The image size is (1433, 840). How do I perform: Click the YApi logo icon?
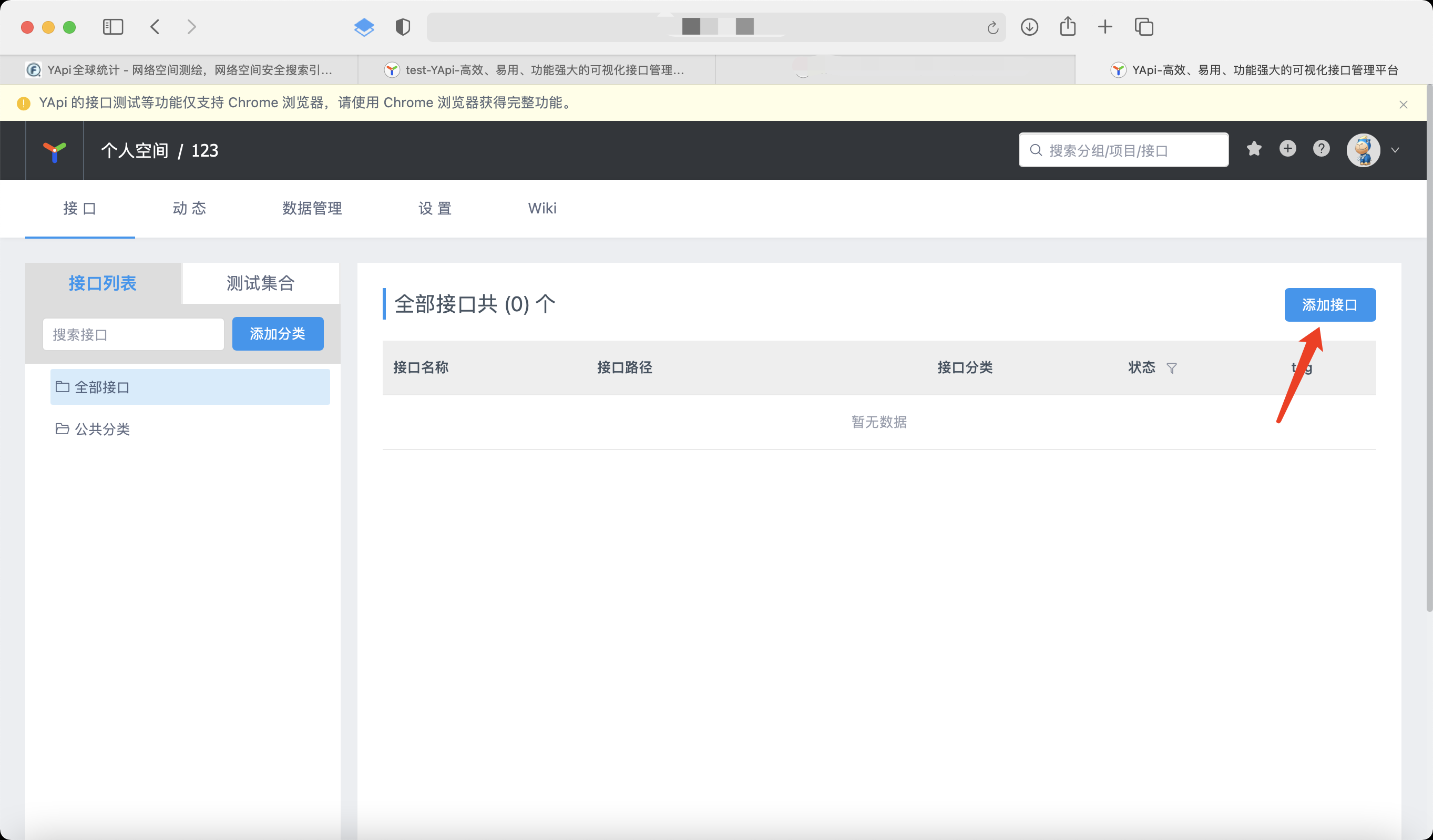55,151
